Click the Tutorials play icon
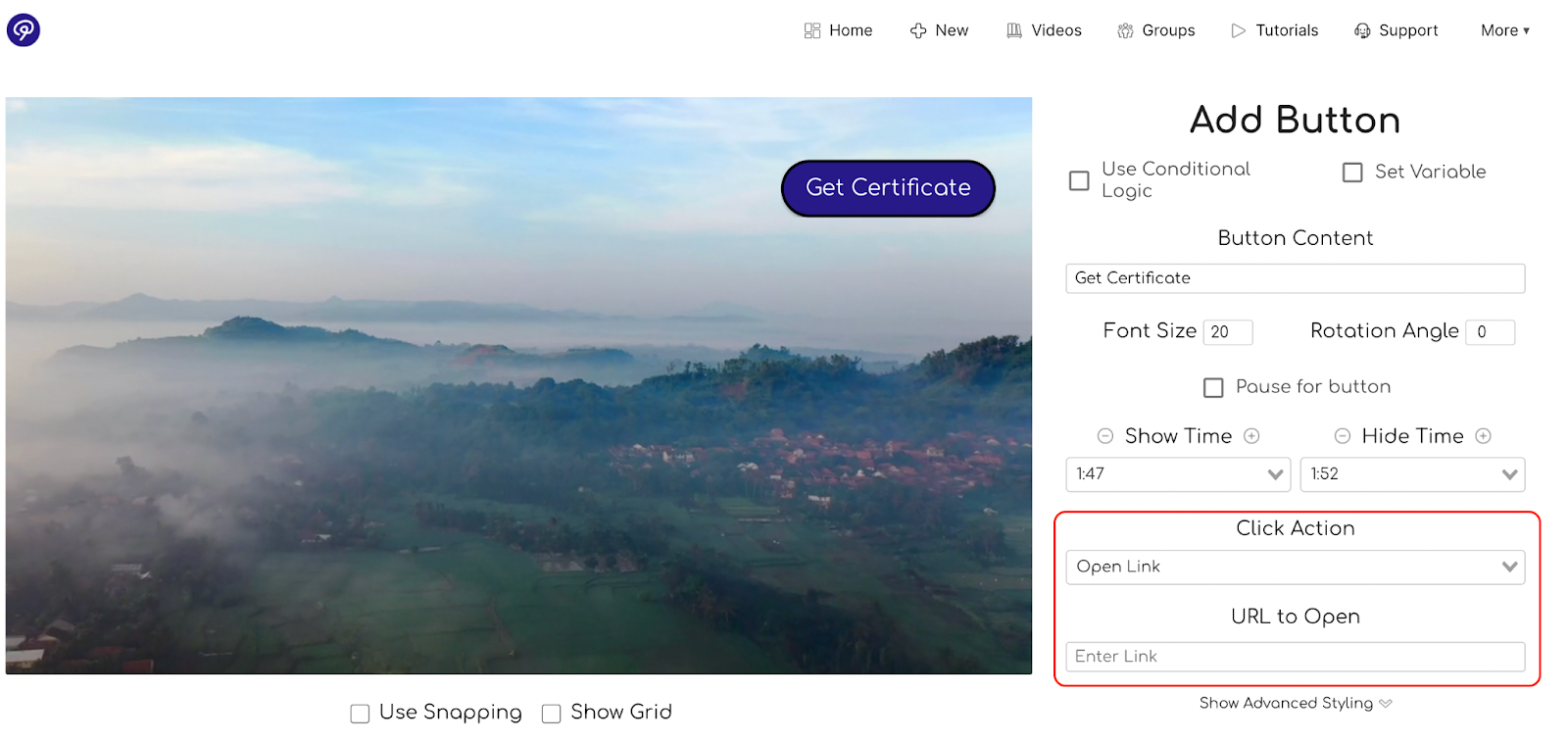 [1239, 30]
